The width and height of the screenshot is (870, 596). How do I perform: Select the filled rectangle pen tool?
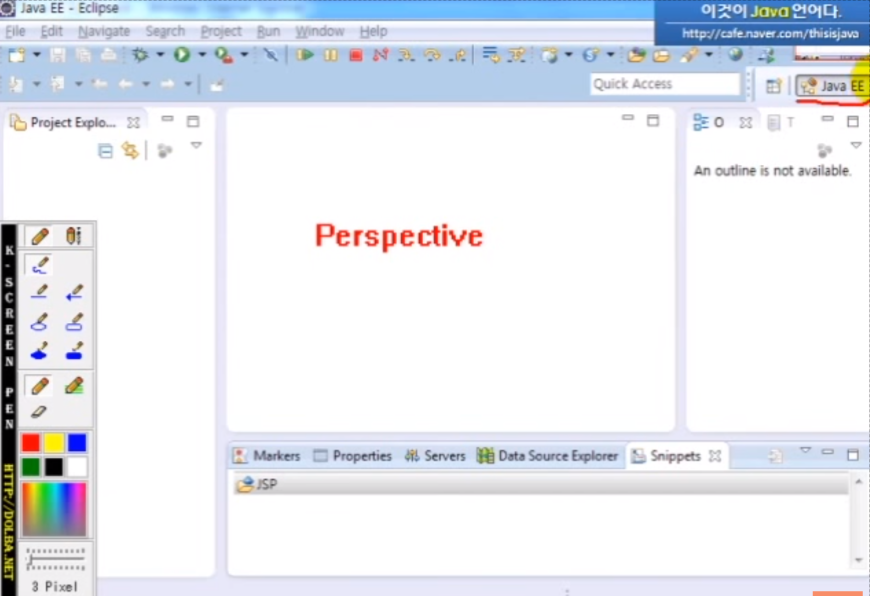74,351
